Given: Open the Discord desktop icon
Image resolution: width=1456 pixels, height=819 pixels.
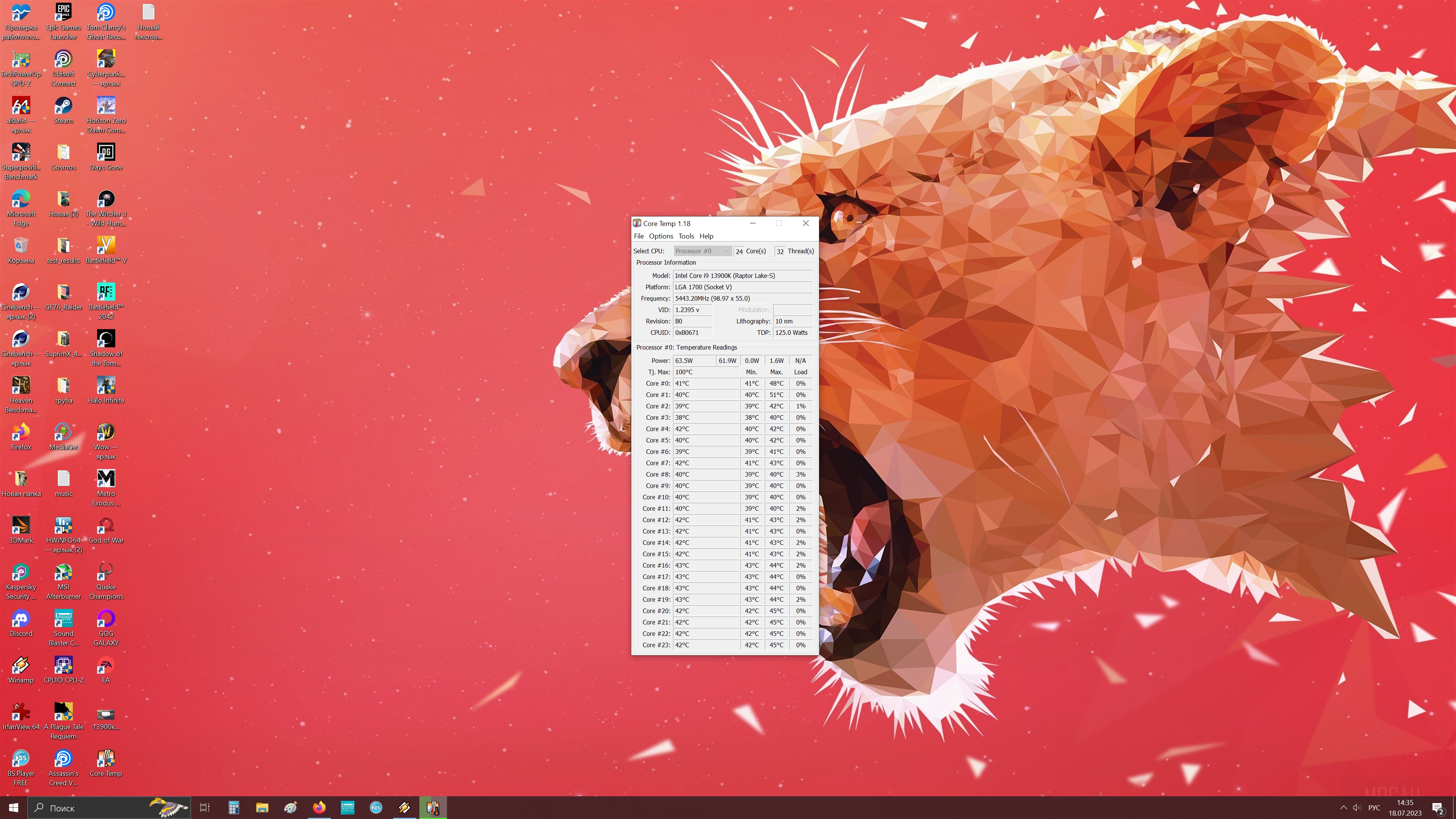Looking at the screenshot, I should [x=21, y=620].
